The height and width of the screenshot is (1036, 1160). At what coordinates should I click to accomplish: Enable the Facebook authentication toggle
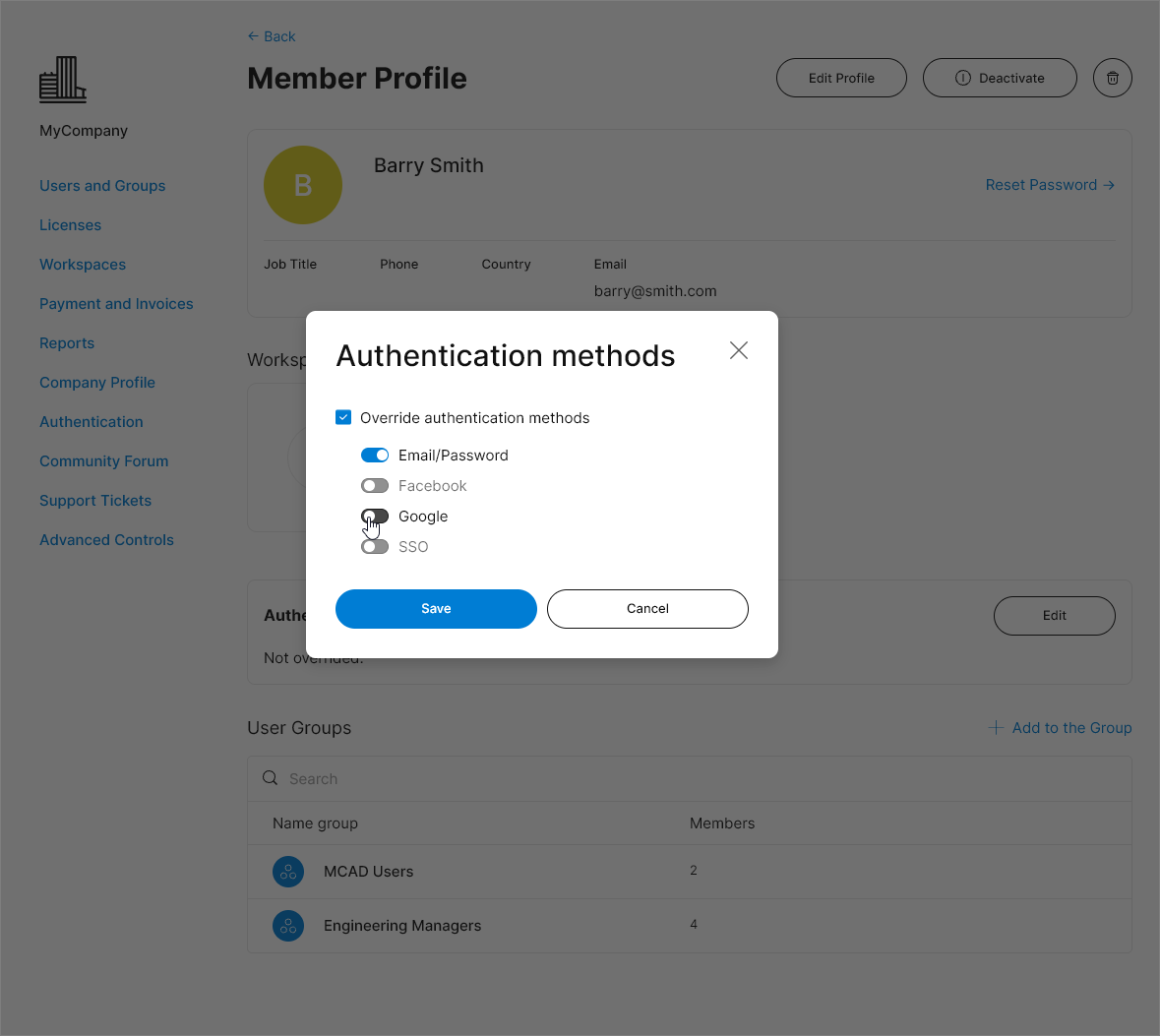[375, 486]
